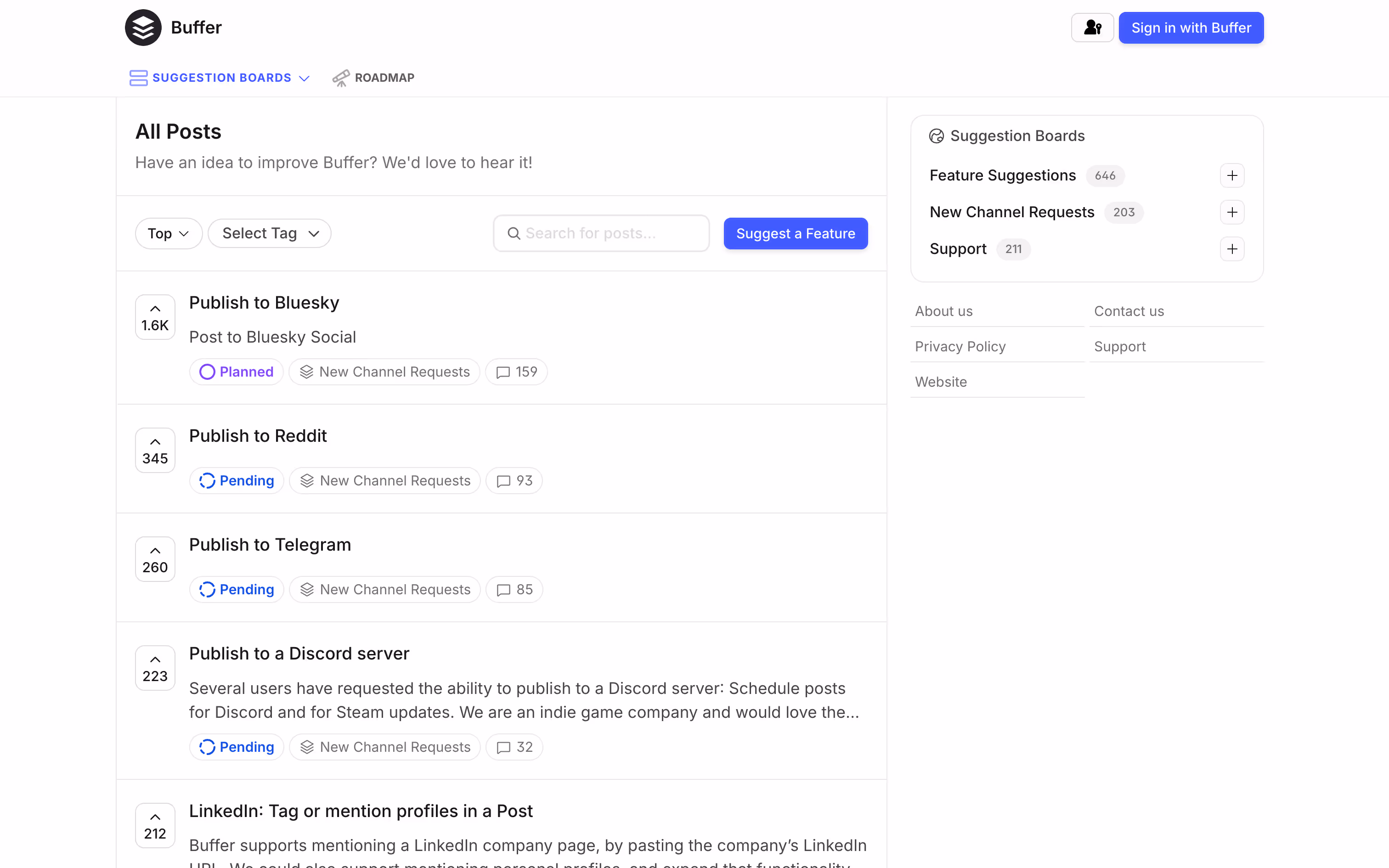Upvote the Publish to a Discord server post
The width and height of the screenshot is (1389, 868).
[155, 668]
